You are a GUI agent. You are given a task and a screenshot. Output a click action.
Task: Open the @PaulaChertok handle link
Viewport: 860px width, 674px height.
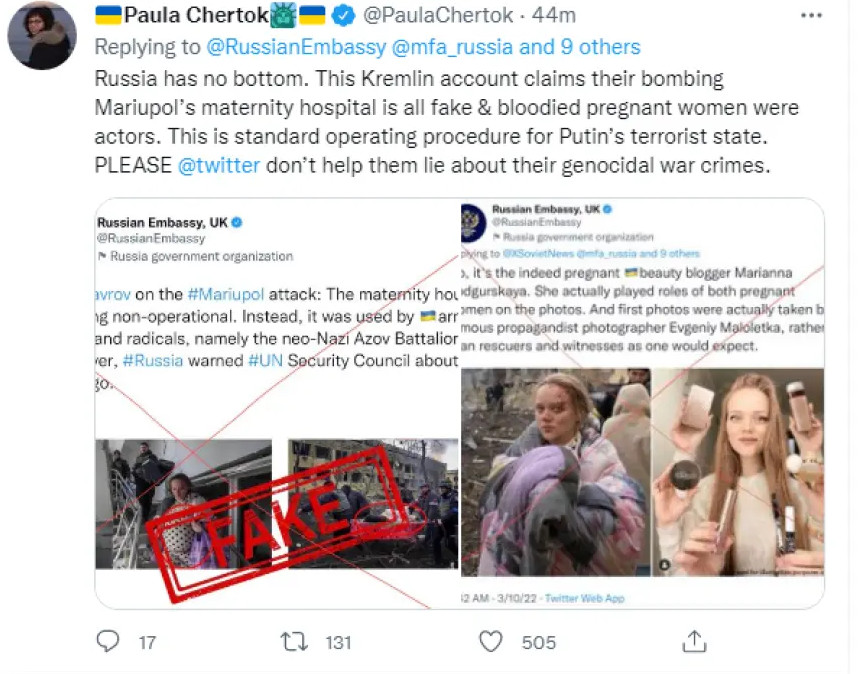(x=438, y=15)
